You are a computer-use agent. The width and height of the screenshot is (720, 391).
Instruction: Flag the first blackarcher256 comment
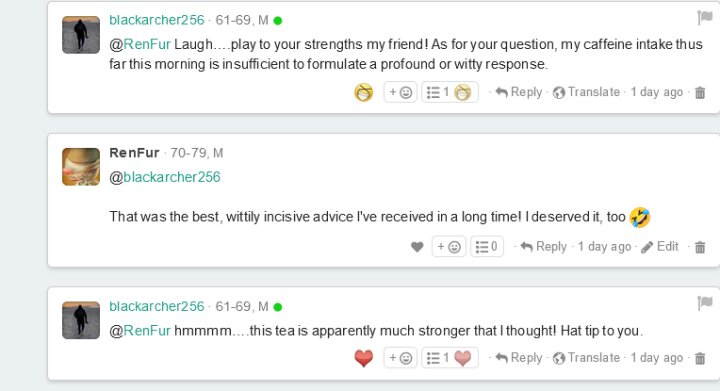[704, 18]
